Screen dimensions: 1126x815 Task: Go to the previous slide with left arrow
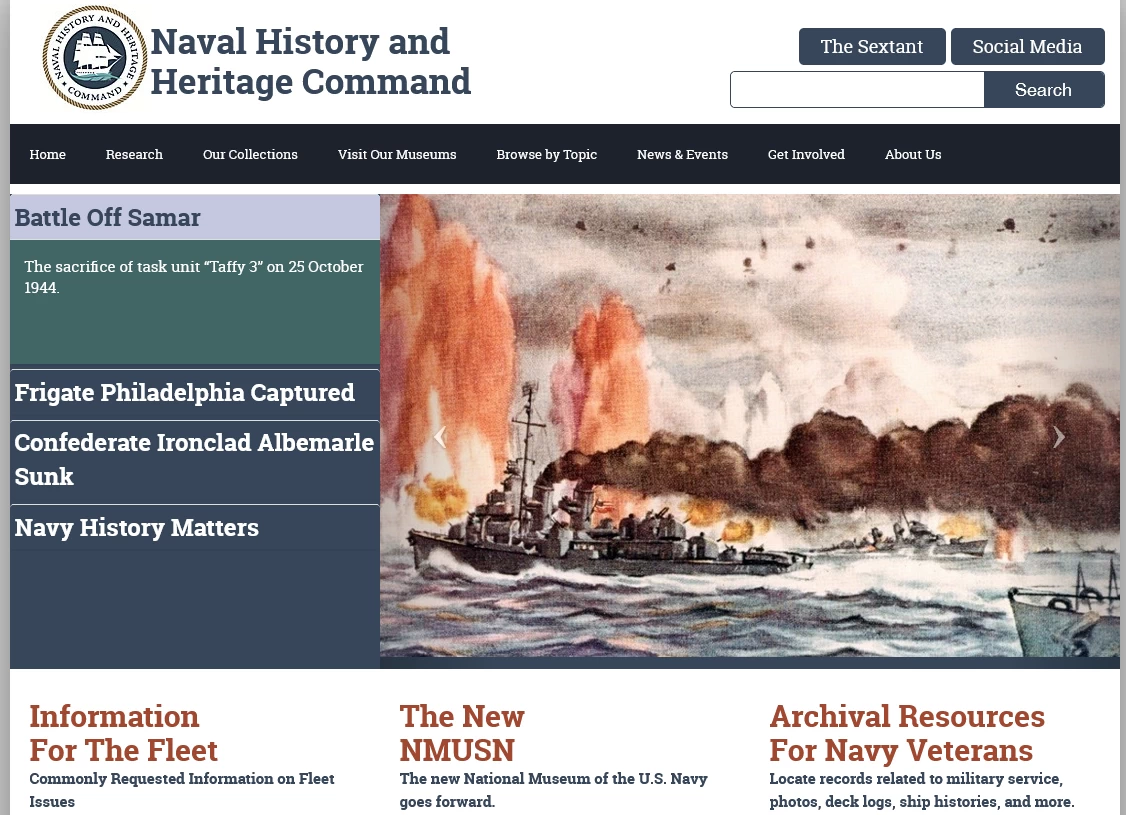[x=440, y=437]
